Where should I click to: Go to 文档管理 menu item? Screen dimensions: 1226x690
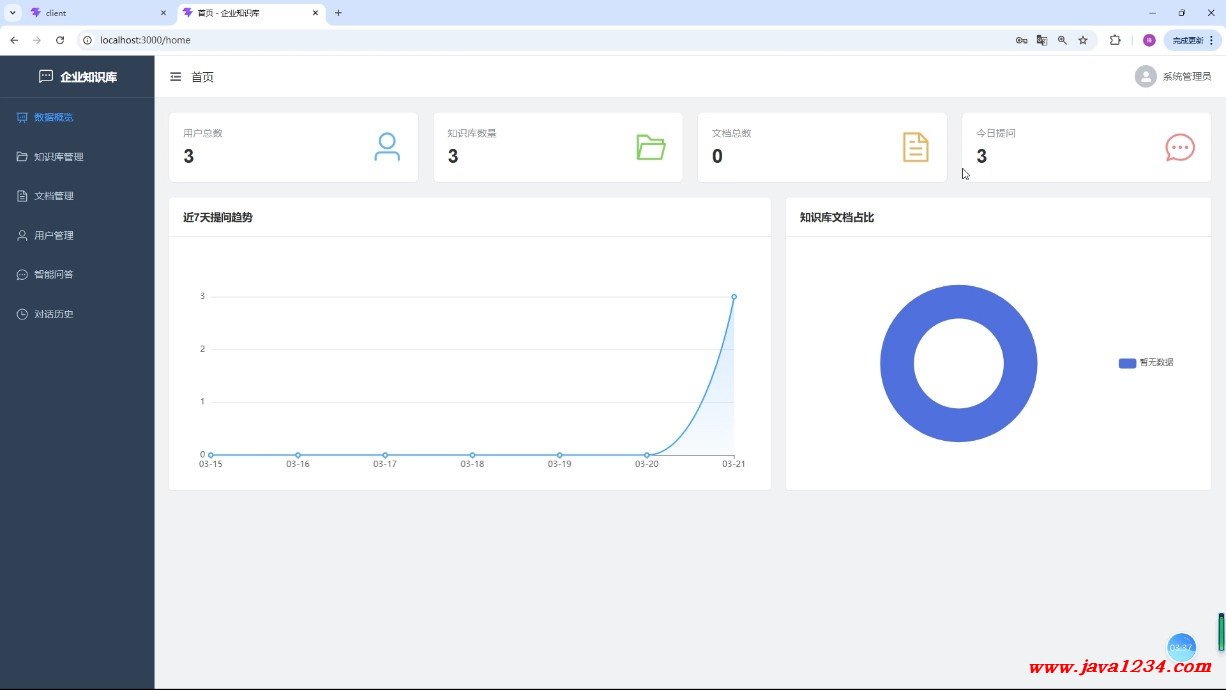tap(53, 196)
